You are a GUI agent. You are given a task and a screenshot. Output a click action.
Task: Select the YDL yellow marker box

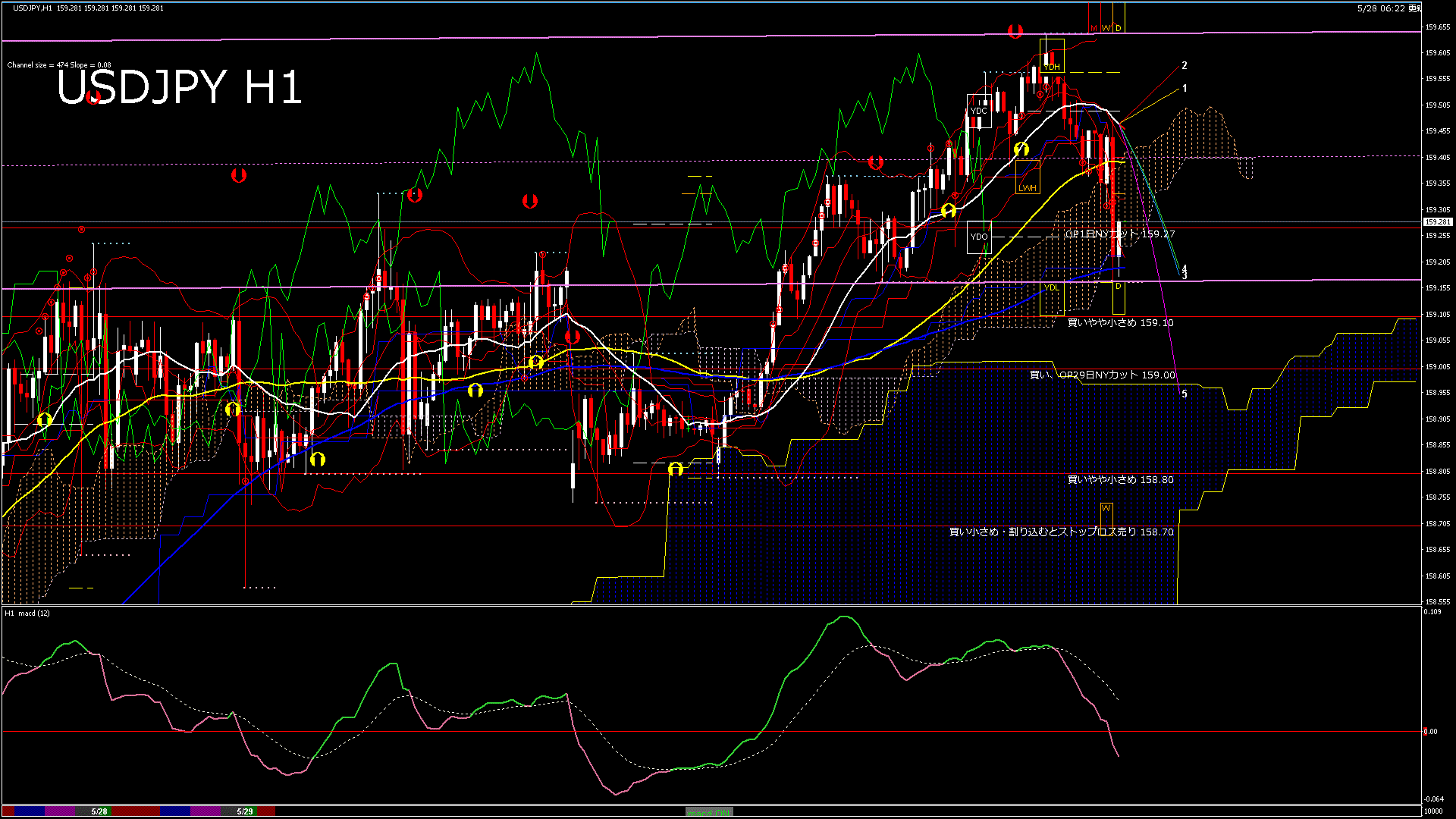tap(1052, 299)
